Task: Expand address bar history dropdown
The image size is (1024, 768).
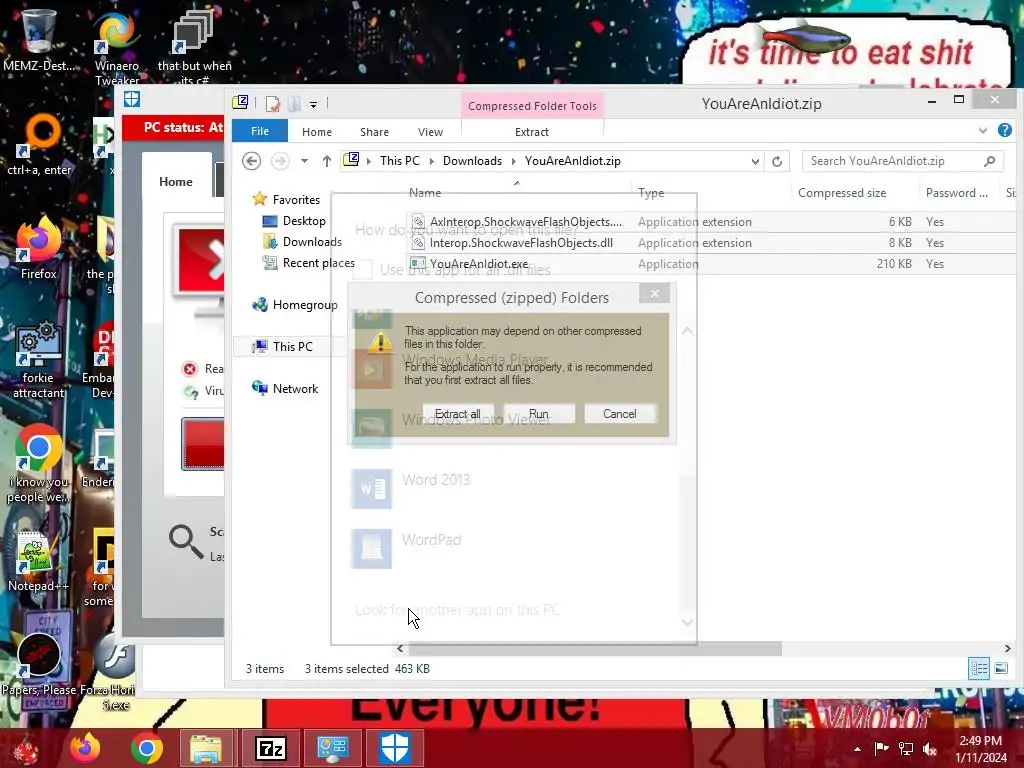Action: coord(755,161)
